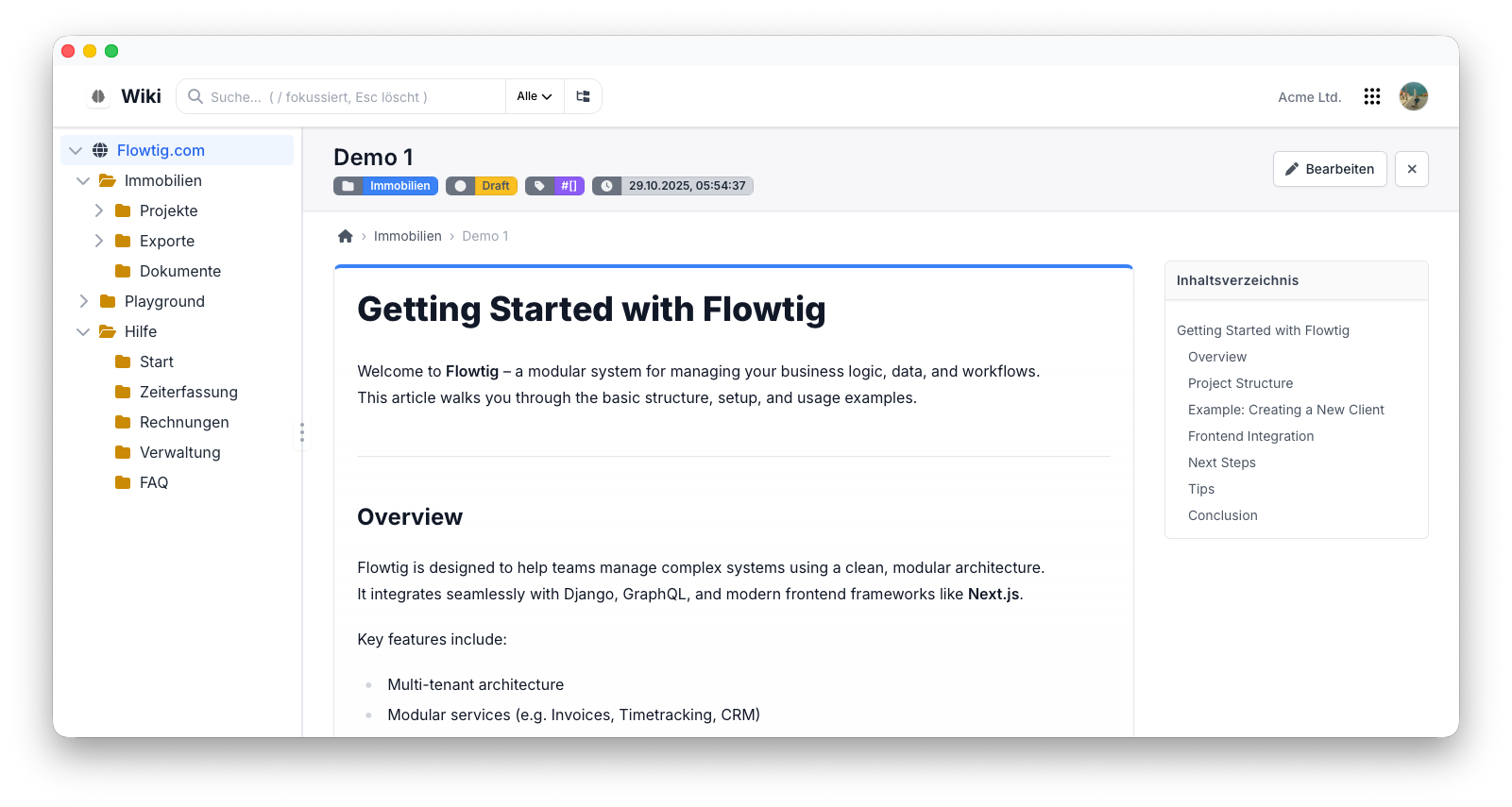Viewport: 1512px width, 807px height.
Task: Expand the Playground folder chevron
Action: coord(83,301)
